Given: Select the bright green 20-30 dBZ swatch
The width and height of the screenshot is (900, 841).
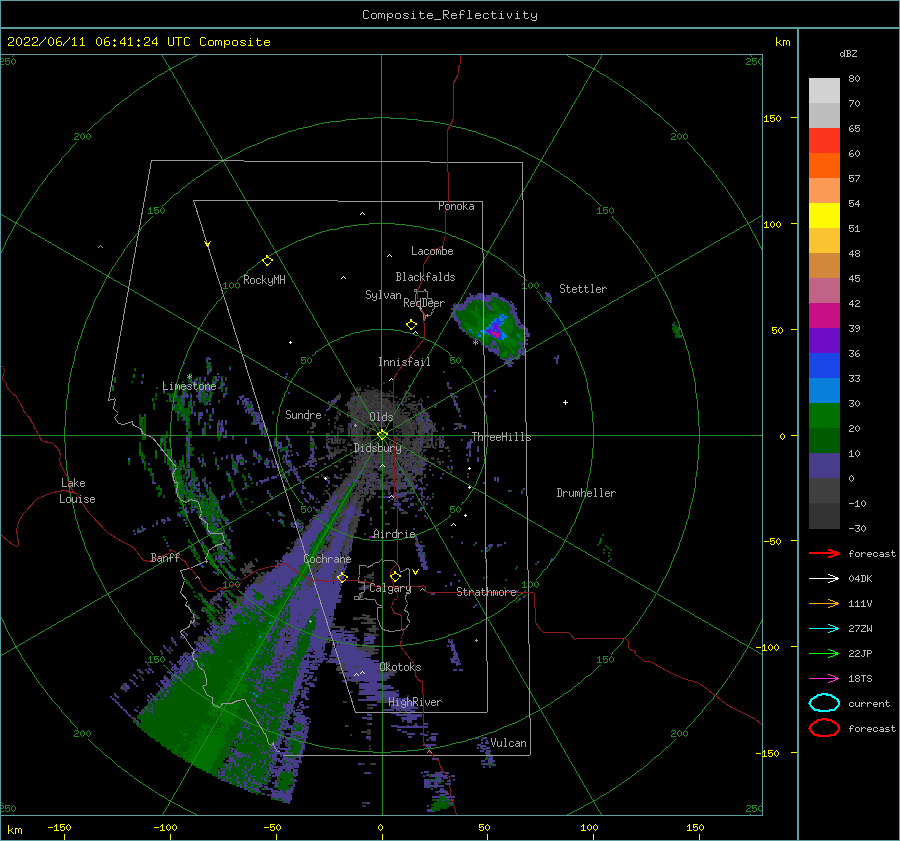Looking at the screenshot, I should coord(824,415).
